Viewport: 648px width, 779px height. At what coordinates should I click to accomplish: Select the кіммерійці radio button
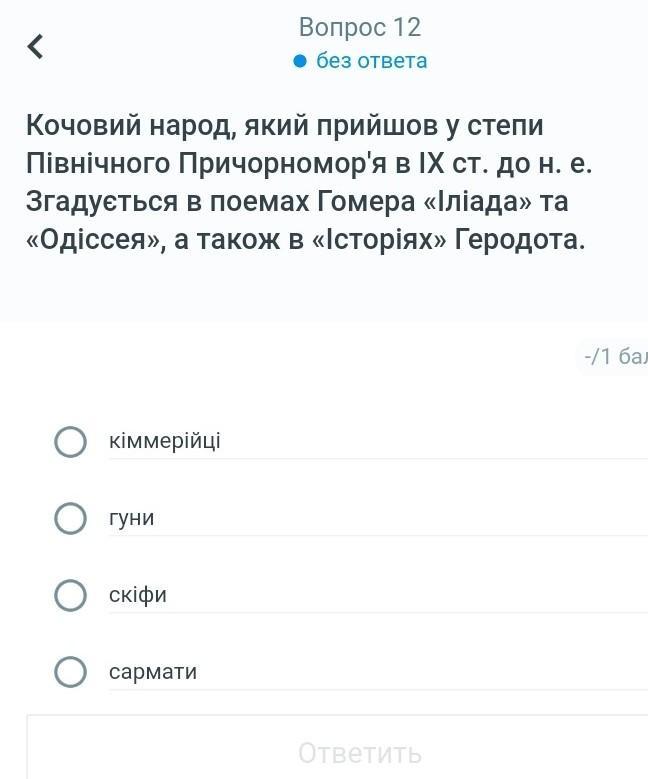click(70, 441)
